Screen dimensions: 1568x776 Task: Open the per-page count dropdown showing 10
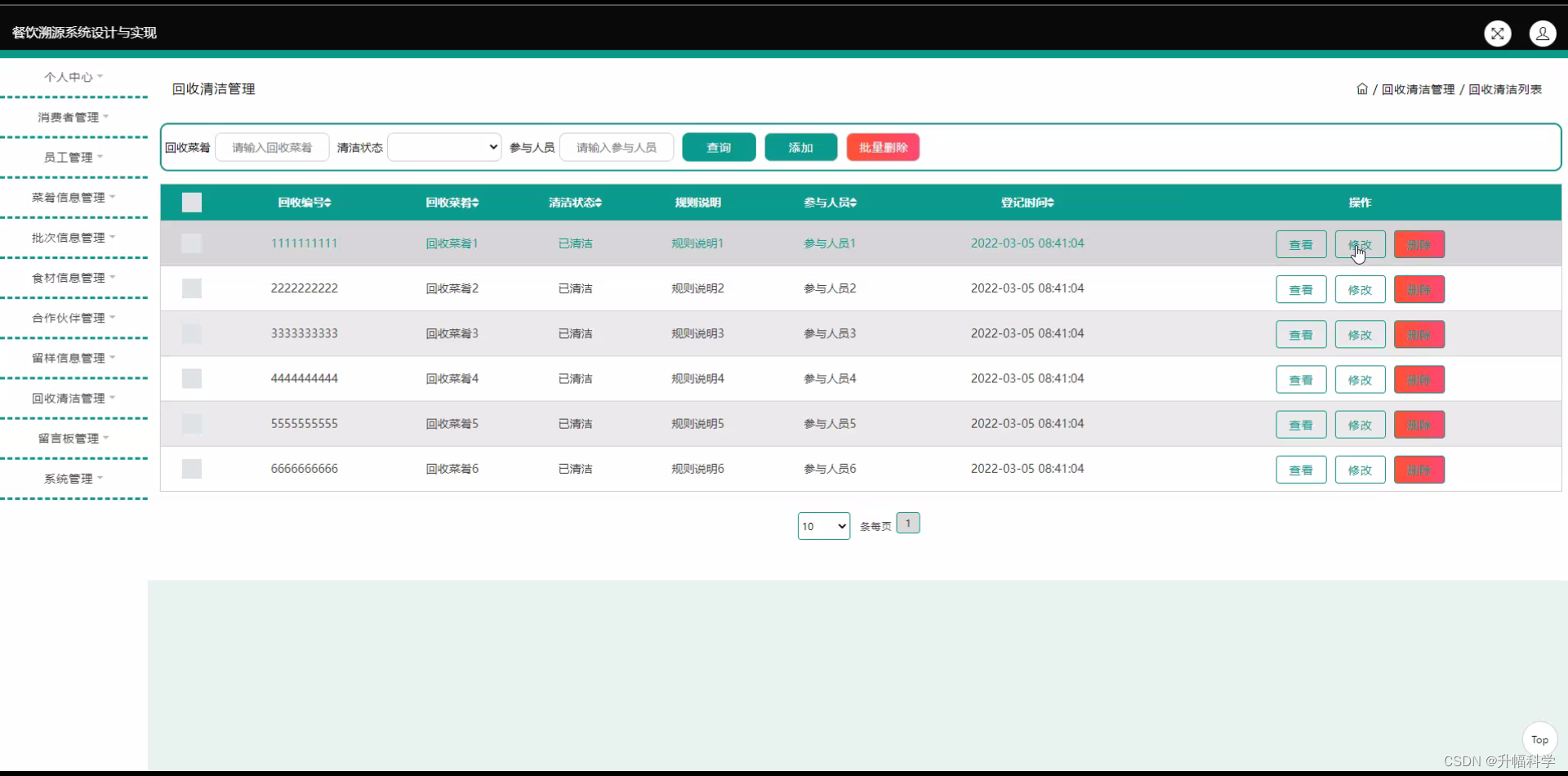click(822, 526)
